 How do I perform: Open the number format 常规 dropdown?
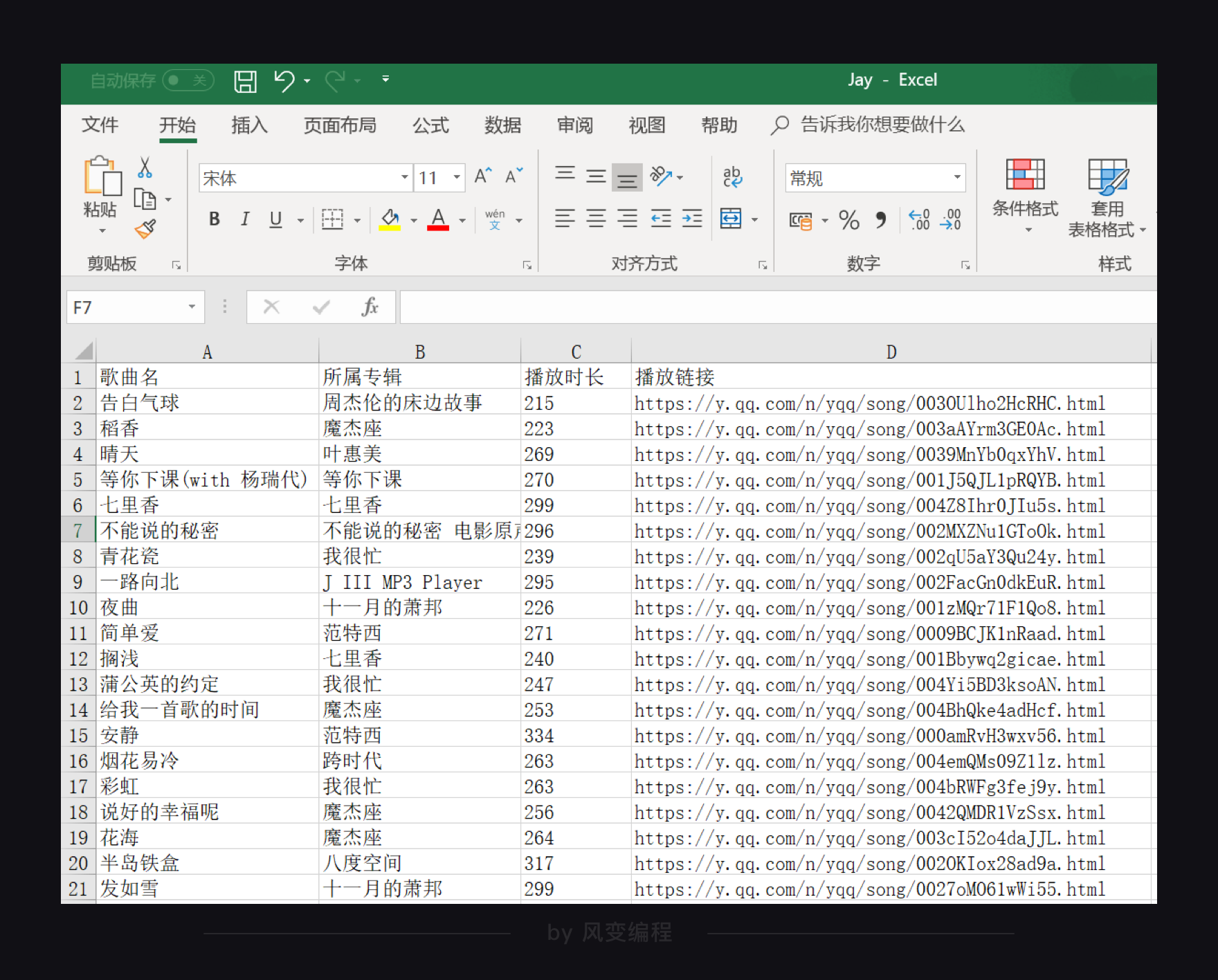point(957,178)
